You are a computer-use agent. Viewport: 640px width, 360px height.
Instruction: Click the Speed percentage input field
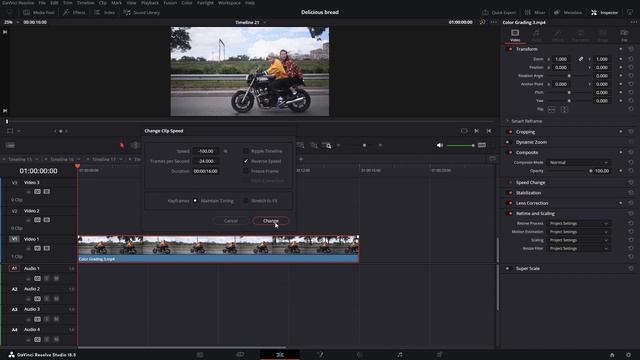206,151
